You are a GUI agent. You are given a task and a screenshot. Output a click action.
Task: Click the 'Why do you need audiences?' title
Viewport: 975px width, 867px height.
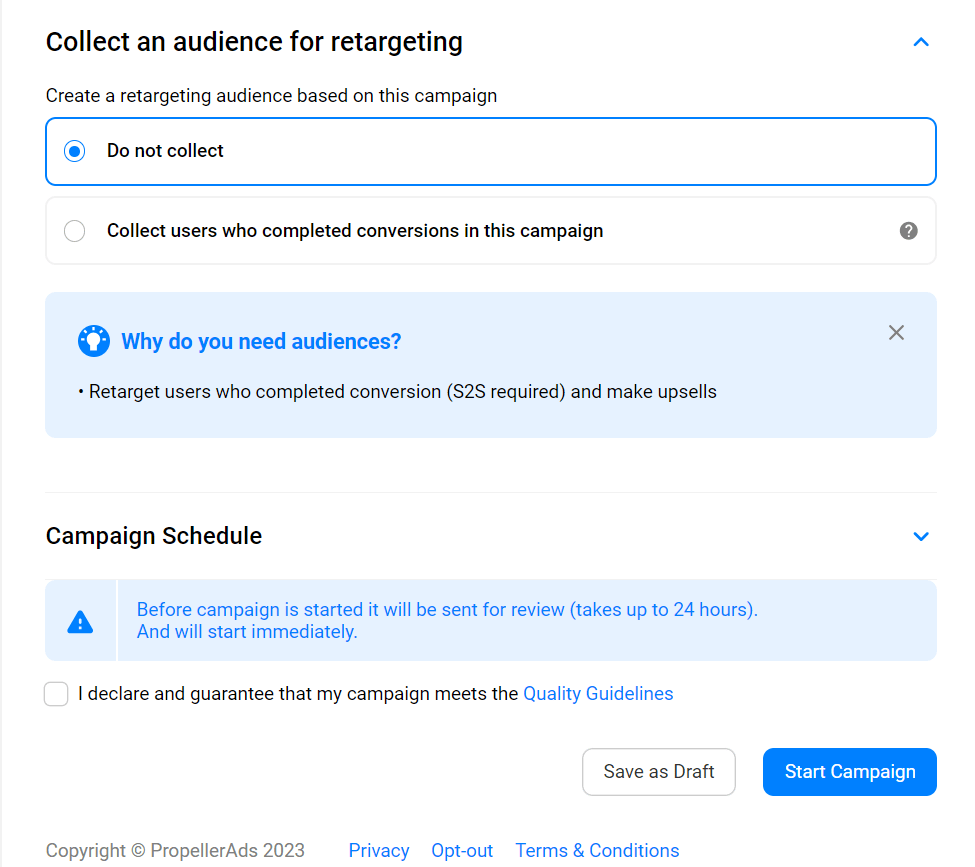pos(261,341)
